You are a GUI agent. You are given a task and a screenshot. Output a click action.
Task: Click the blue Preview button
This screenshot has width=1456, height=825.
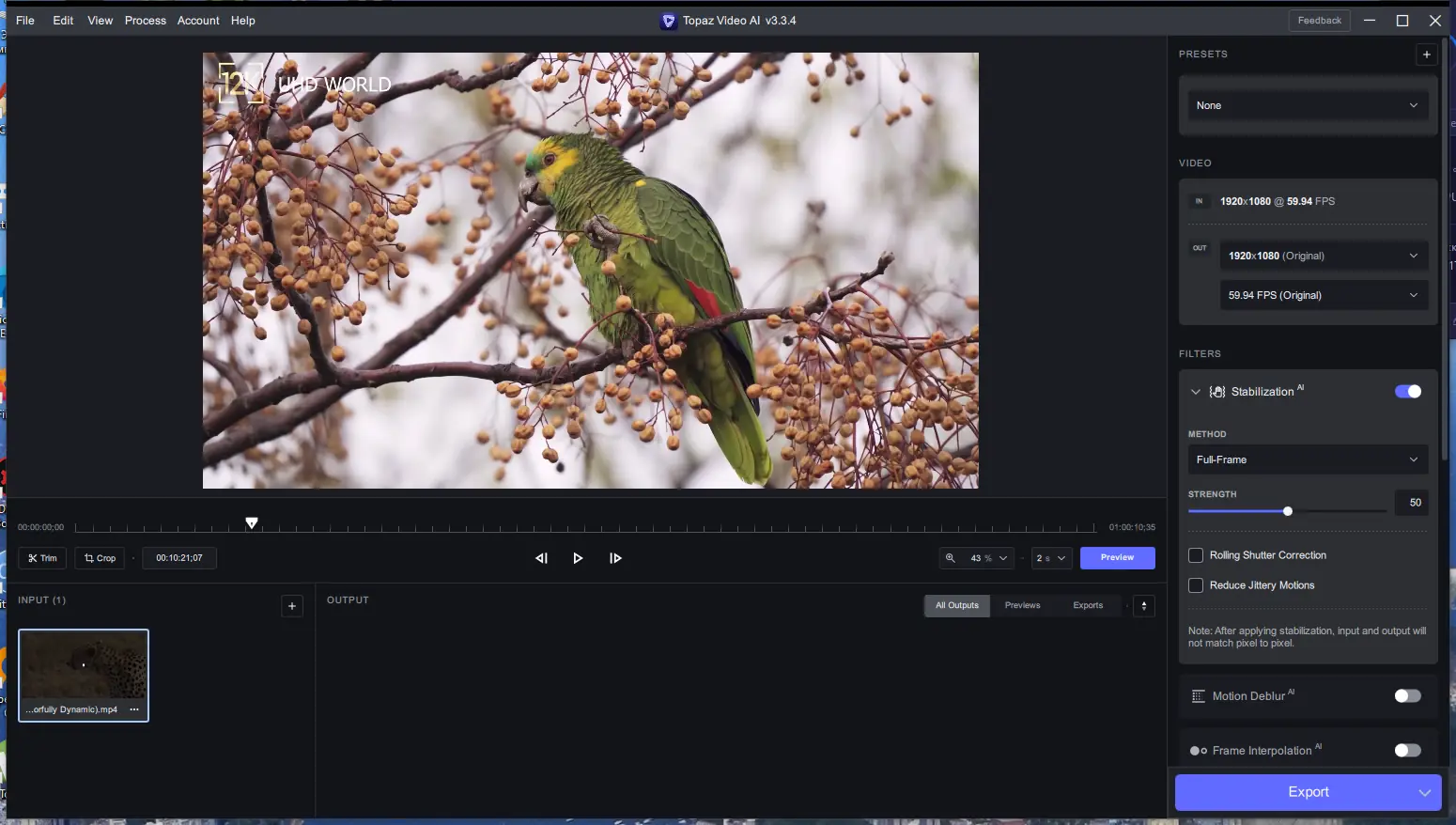[x=1118, y=558]
